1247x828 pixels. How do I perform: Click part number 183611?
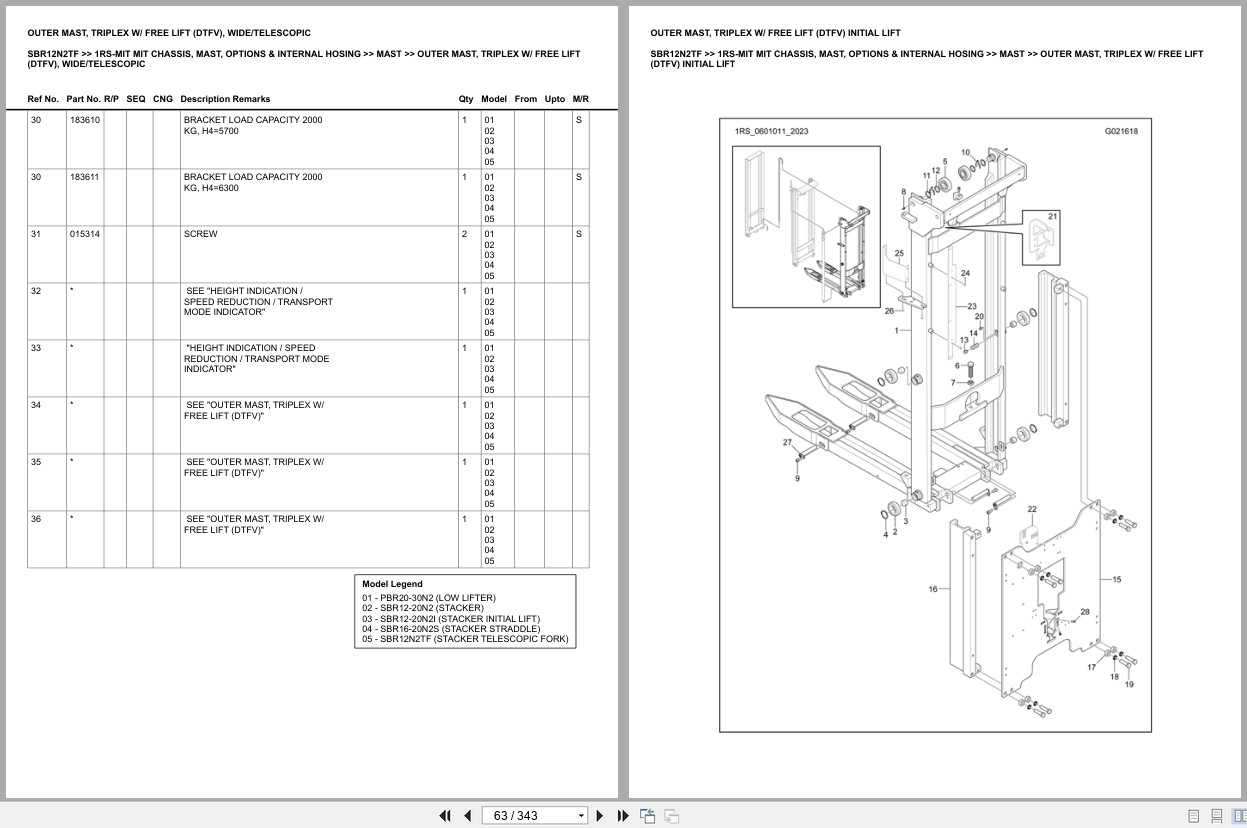coord(84,177)
